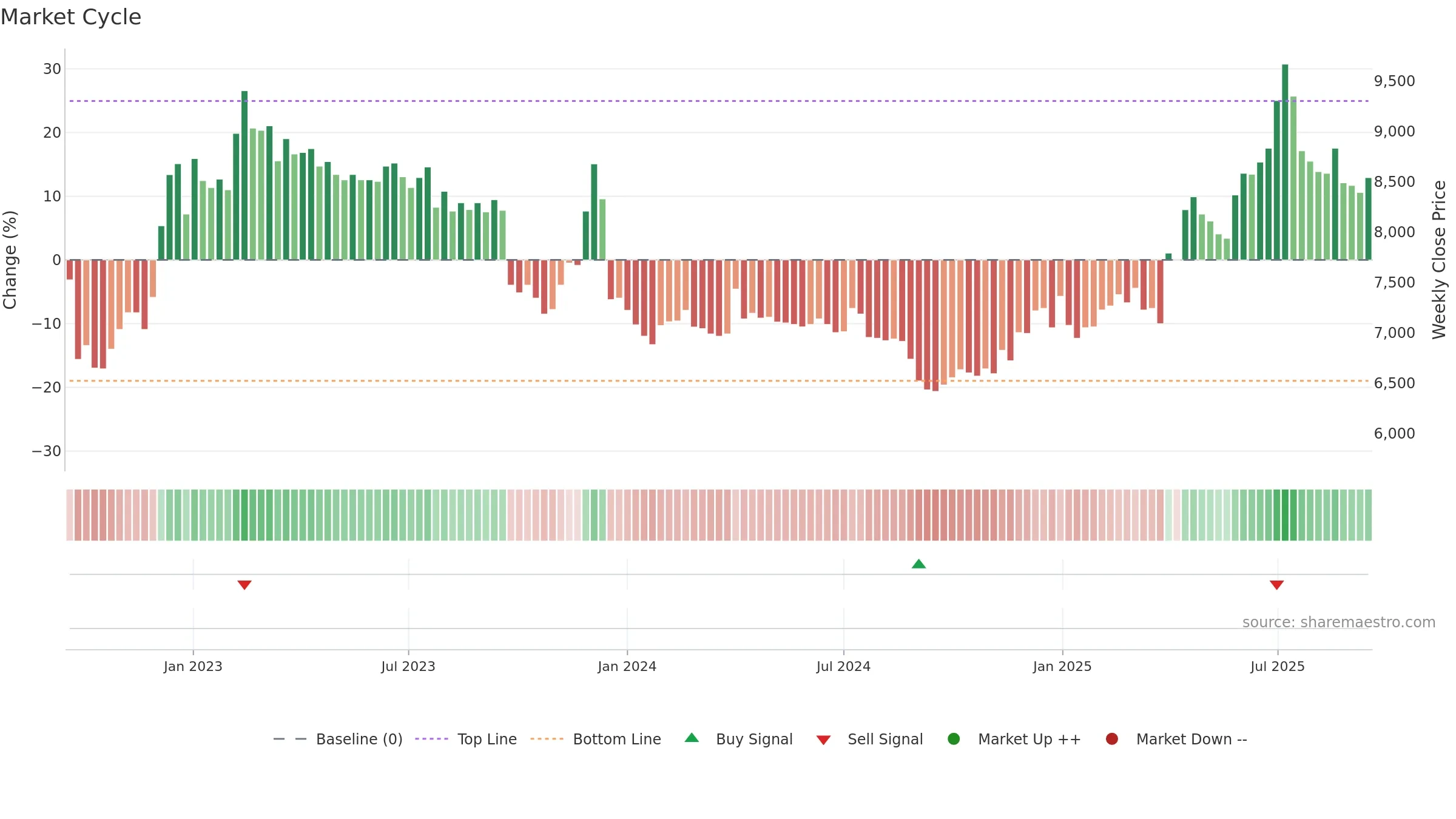The height and width of the screenshot is (819, 1456).
Task: Click the tallest green bar above 30 percent
Action: pyautogui.click(x=1285, y=162)
